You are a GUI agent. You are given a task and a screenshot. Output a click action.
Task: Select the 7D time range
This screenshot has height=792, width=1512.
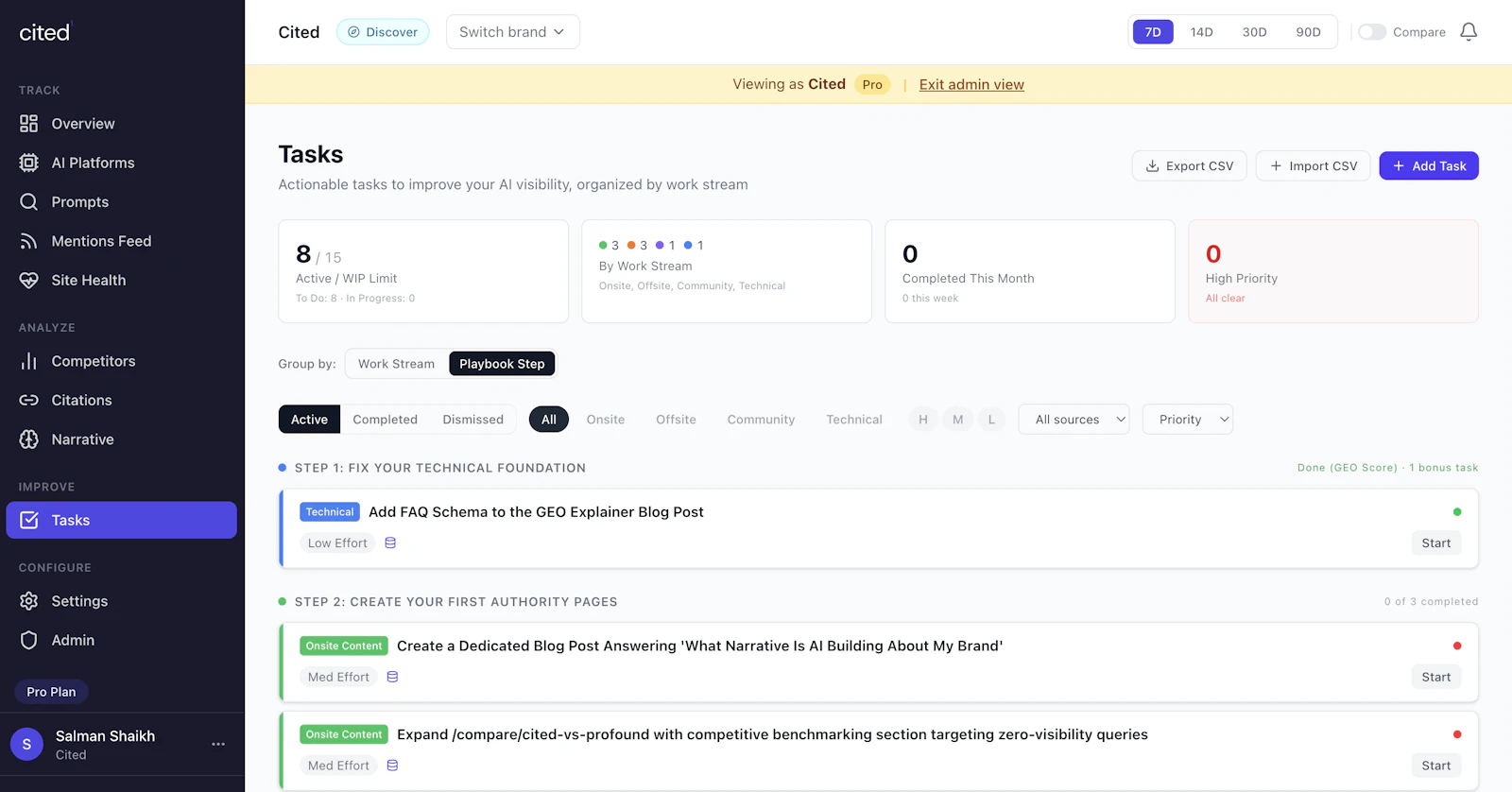click(1153, 32)
